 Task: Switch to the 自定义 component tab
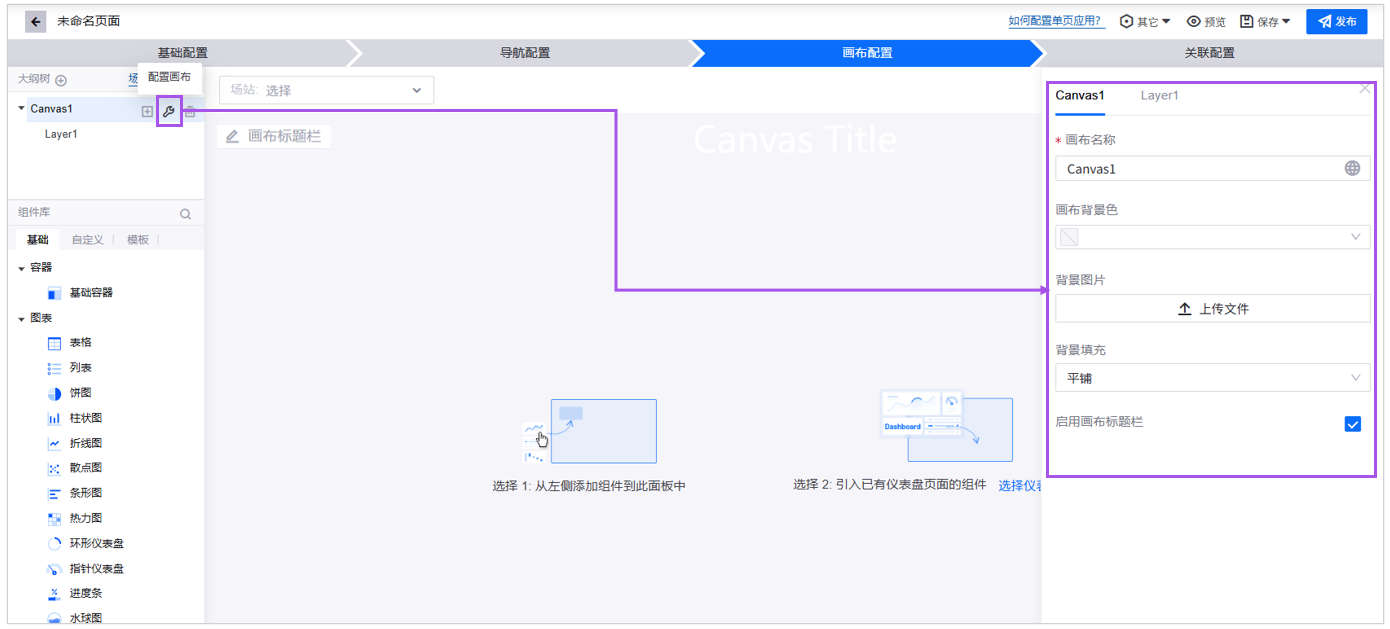pyautogui.click(x=89, y=239)
